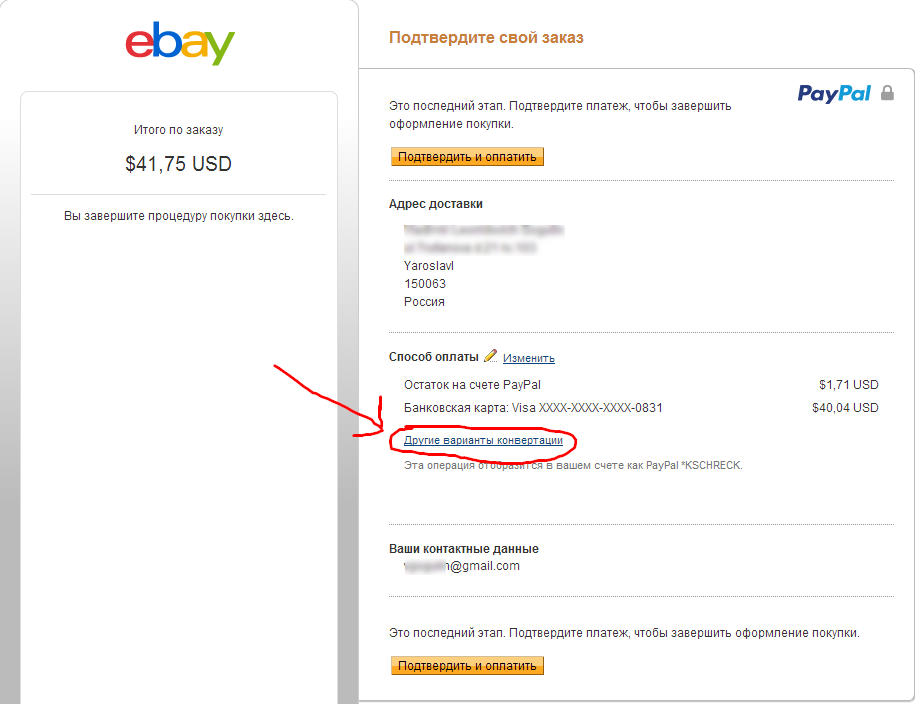Click the pencil icon beside Способ оплаты
The height and width of the screenshot is (704, 915).
[490, 356]
